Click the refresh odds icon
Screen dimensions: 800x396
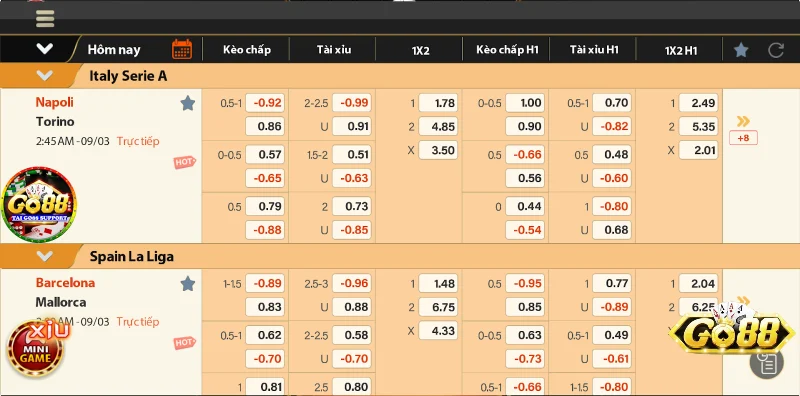776,50
